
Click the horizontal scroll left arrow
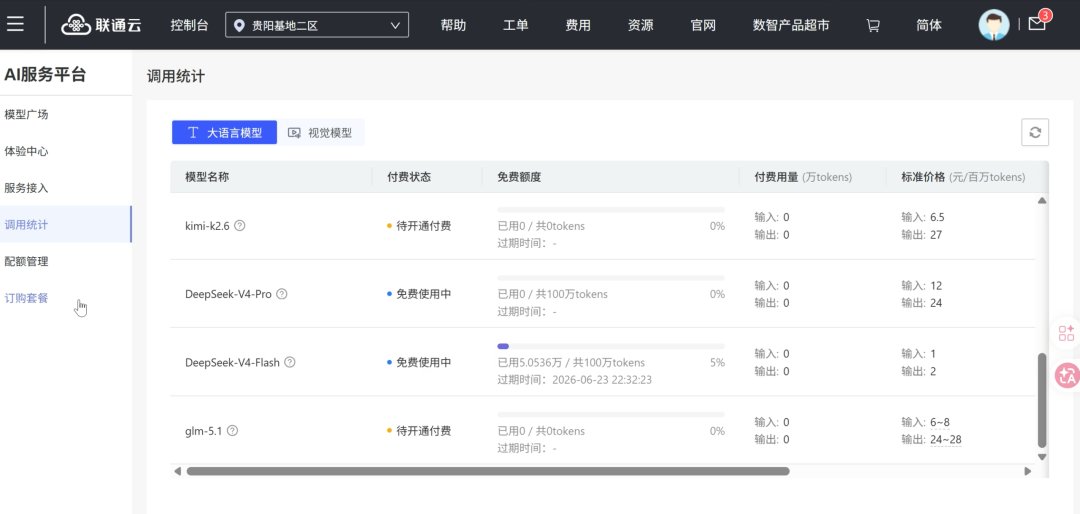tap(178, 471)
